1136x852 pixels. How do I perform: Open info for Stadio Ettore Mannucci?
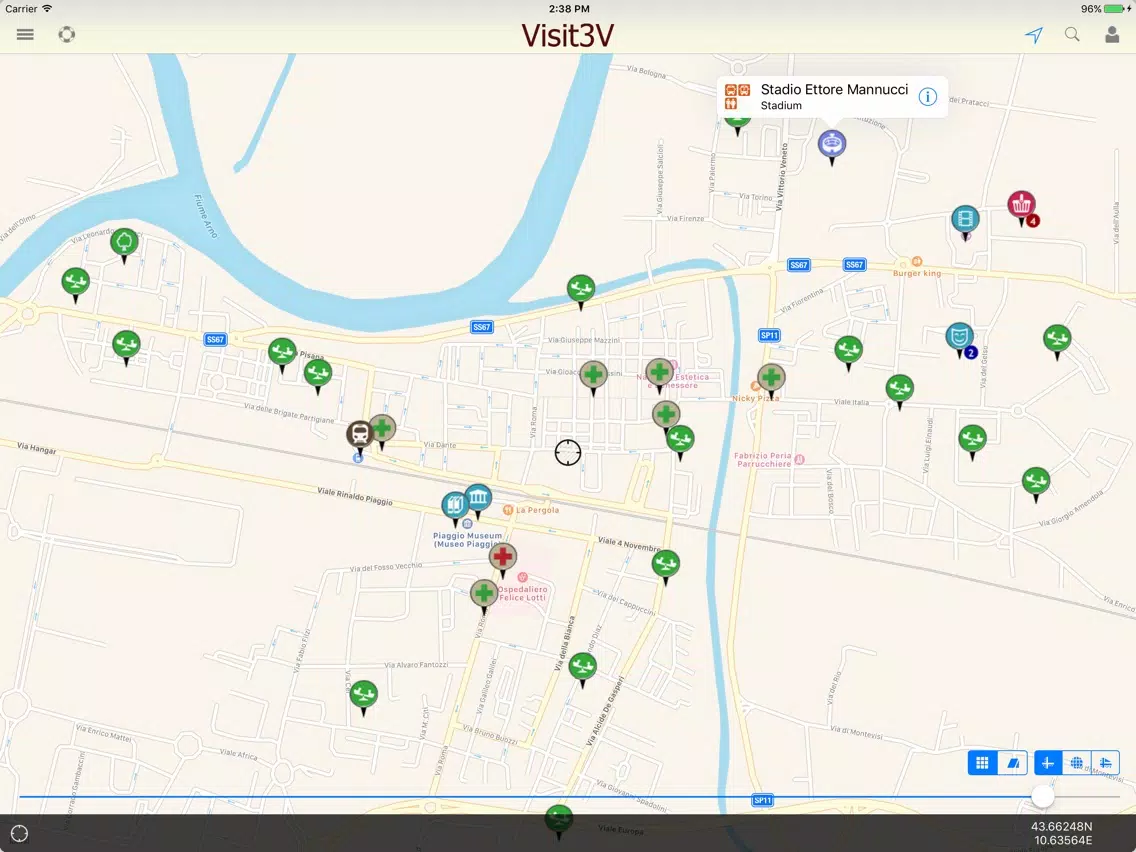pyautogui.click(x=928, y=96)
